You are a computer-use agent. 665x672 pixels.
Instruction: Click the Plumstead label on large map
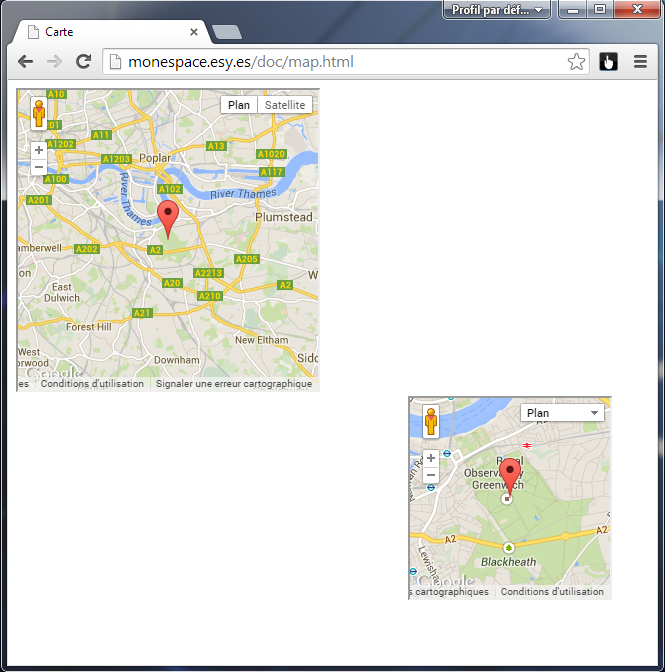(284, 217)
